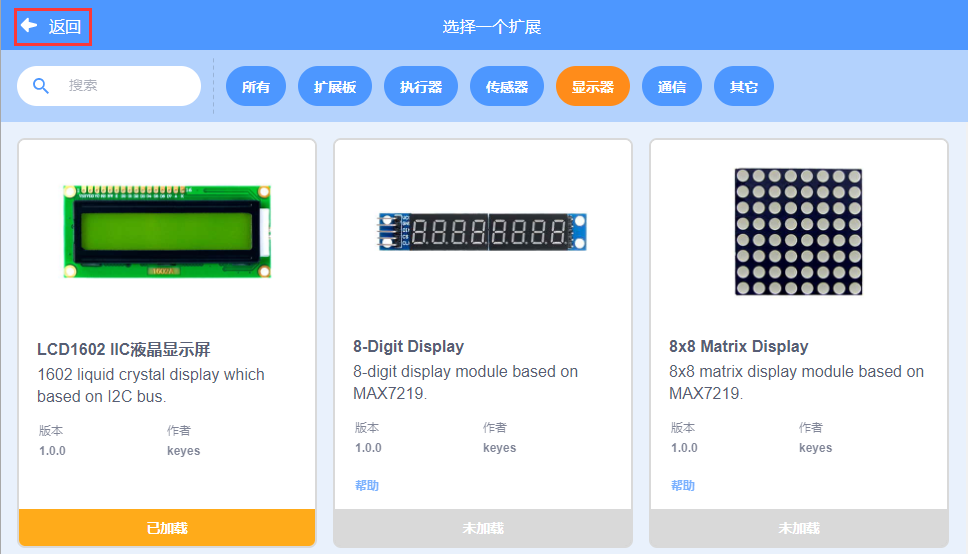Open 帮助 link for 8-Digit Display
The image size is (968, 554).
coord(367,485)
